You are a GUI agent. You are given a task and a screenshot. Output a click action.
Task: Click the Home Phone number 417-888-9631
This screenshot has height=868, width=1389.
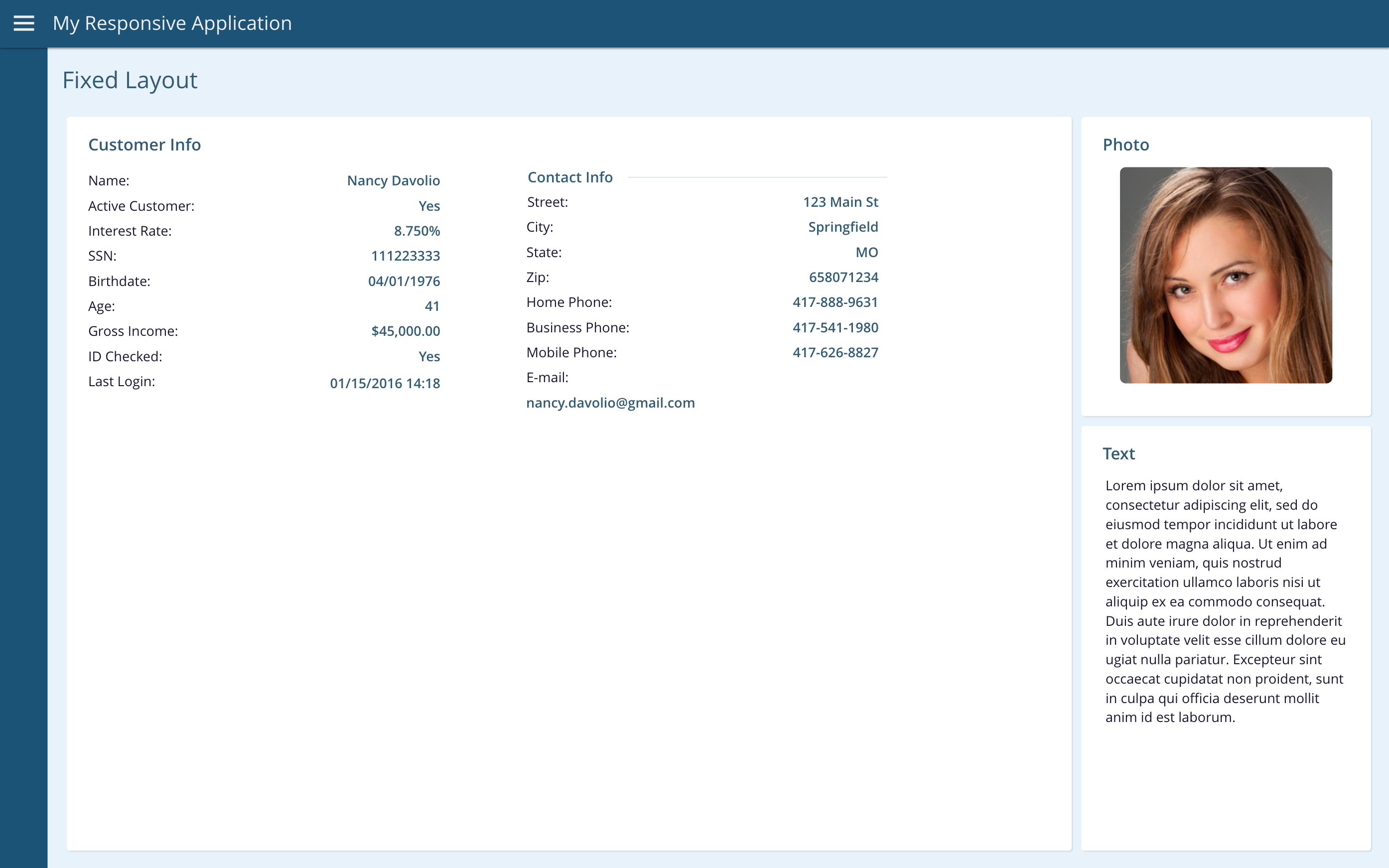pyautogui.click(x=834, y=302)
